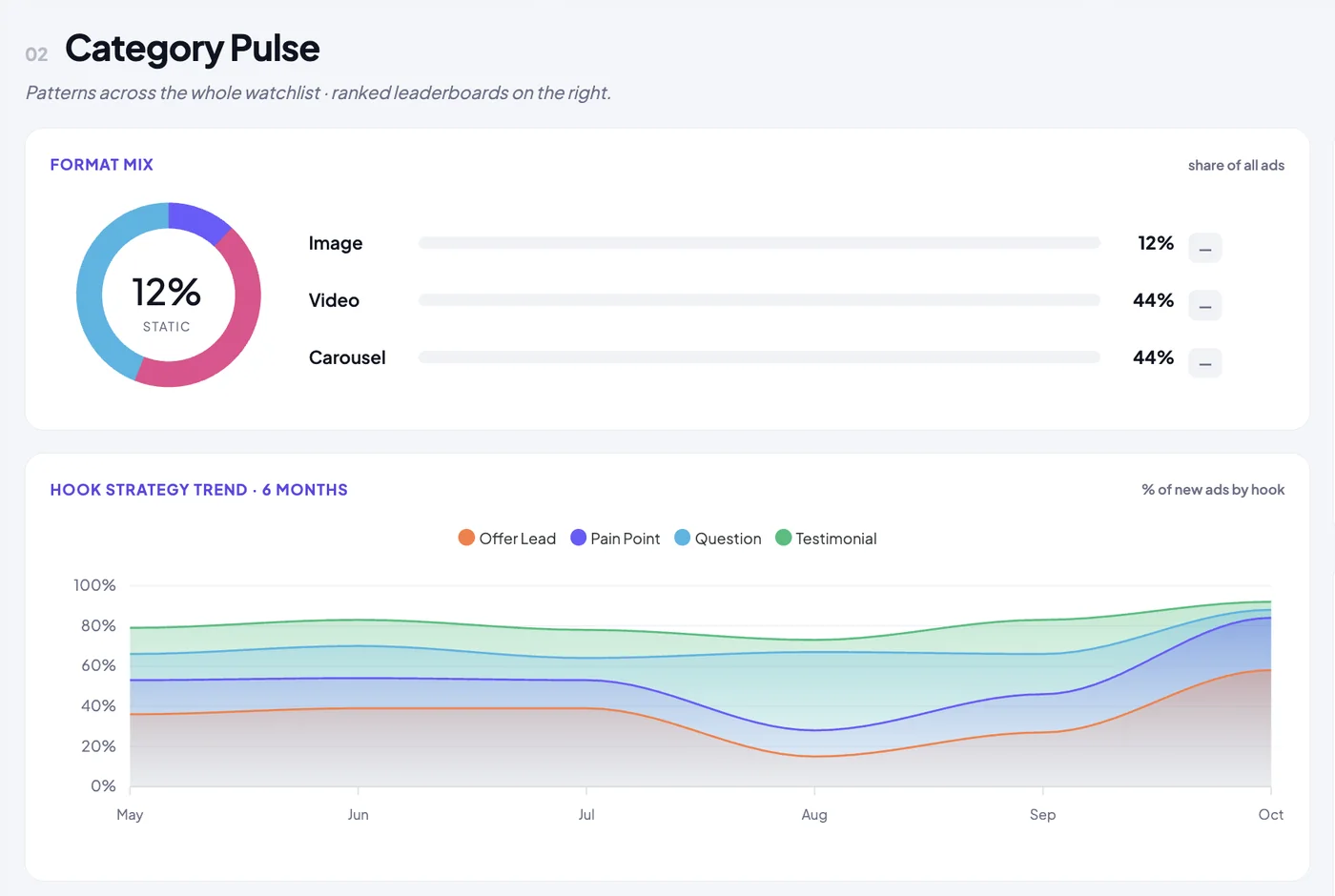Click the 0% y-axis label
Screen dimensions: 1335x896
pos(103,786)
